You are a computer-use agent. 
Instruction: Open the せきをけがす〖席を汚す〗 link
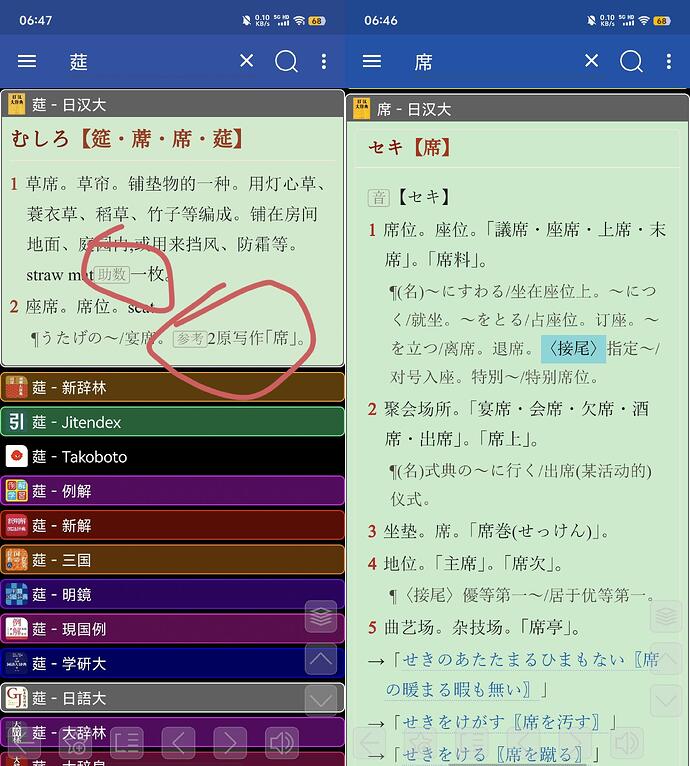point(504,722)
